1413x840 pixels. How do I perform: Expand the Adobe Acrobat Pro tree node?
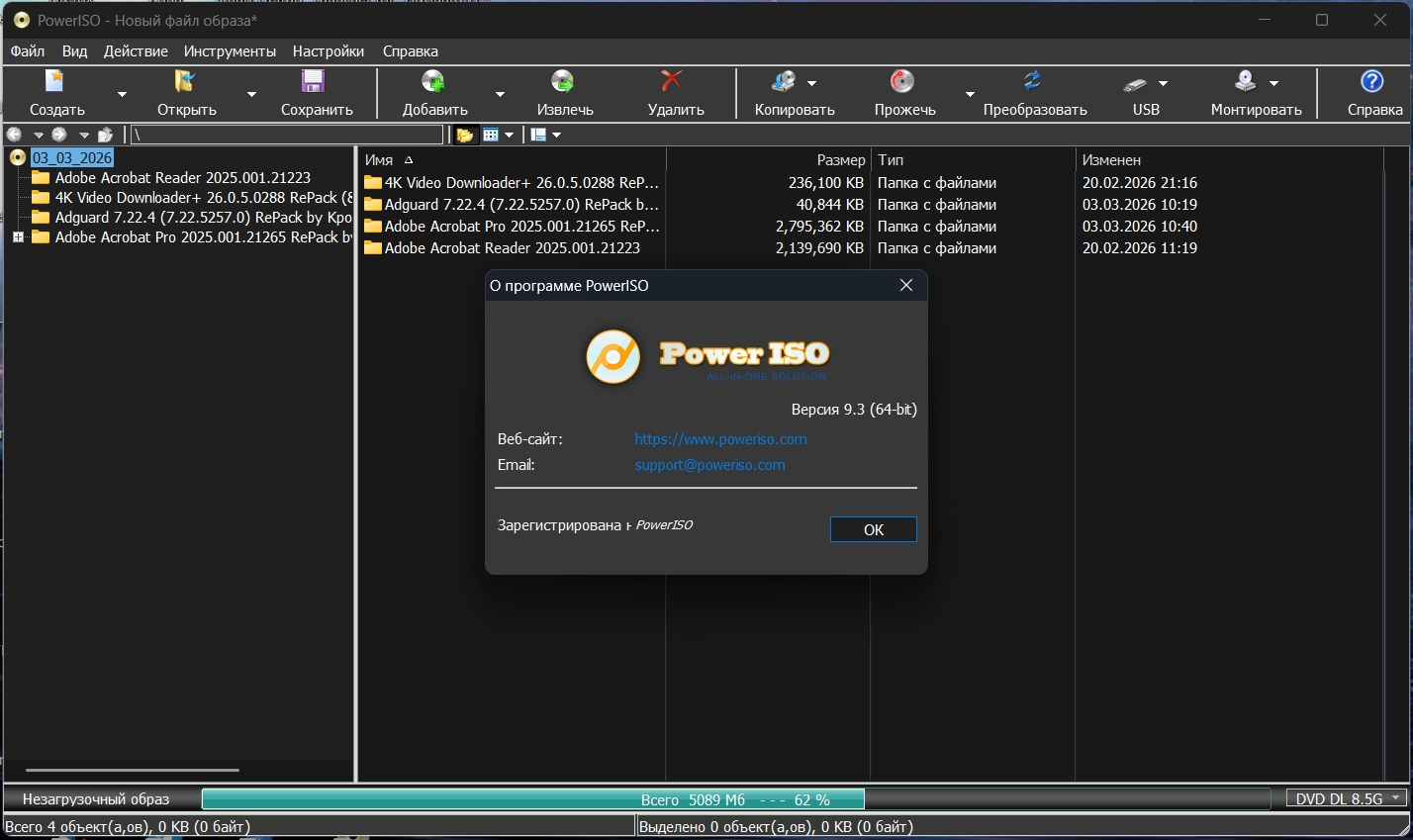18,237
